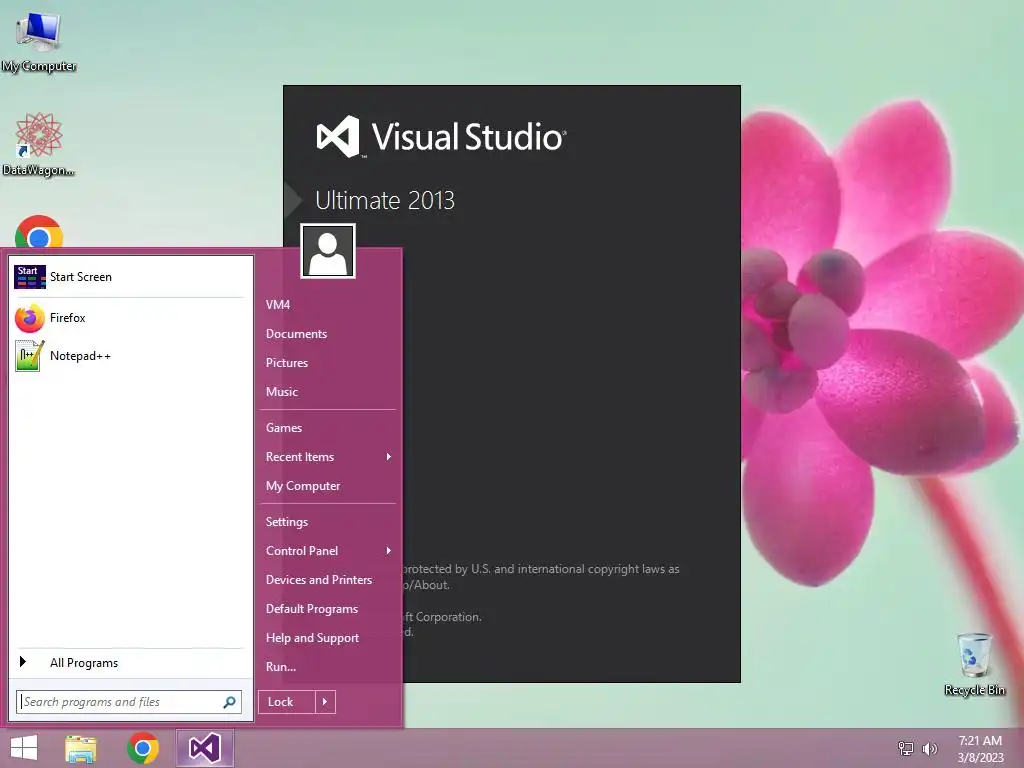The height and width of the screenshot is (768, 1024).
Task: Open the Start Screen entry
Action: tap(130, 277)
